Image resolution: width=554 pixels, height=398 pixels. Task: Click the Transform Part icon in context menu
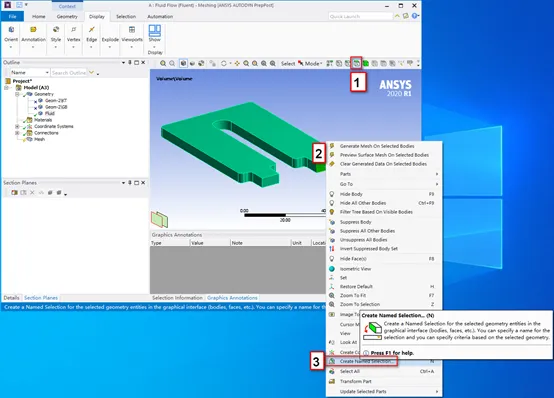(332, 381)
